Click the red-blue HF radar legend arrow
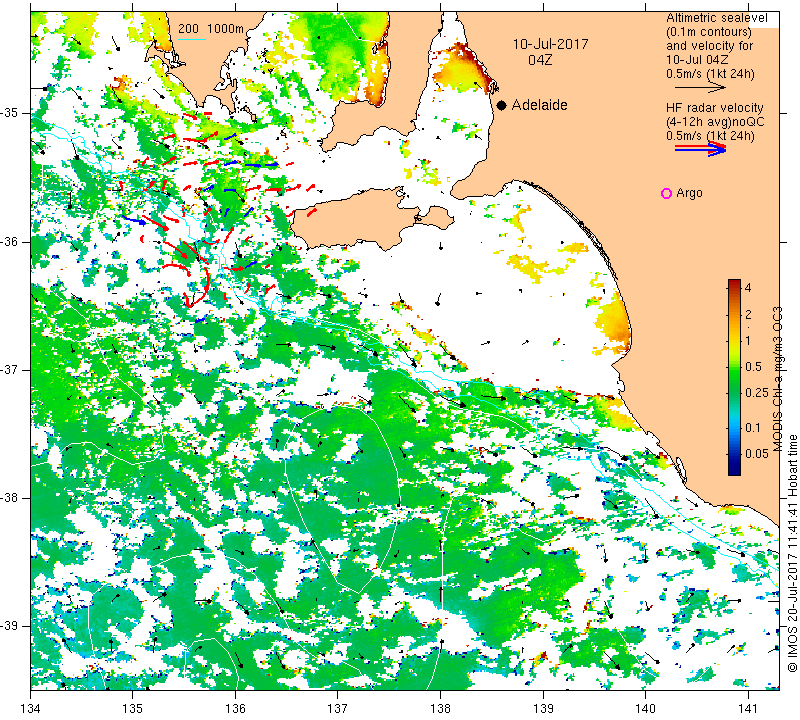 pyautogui.click(x=701, y=149)
